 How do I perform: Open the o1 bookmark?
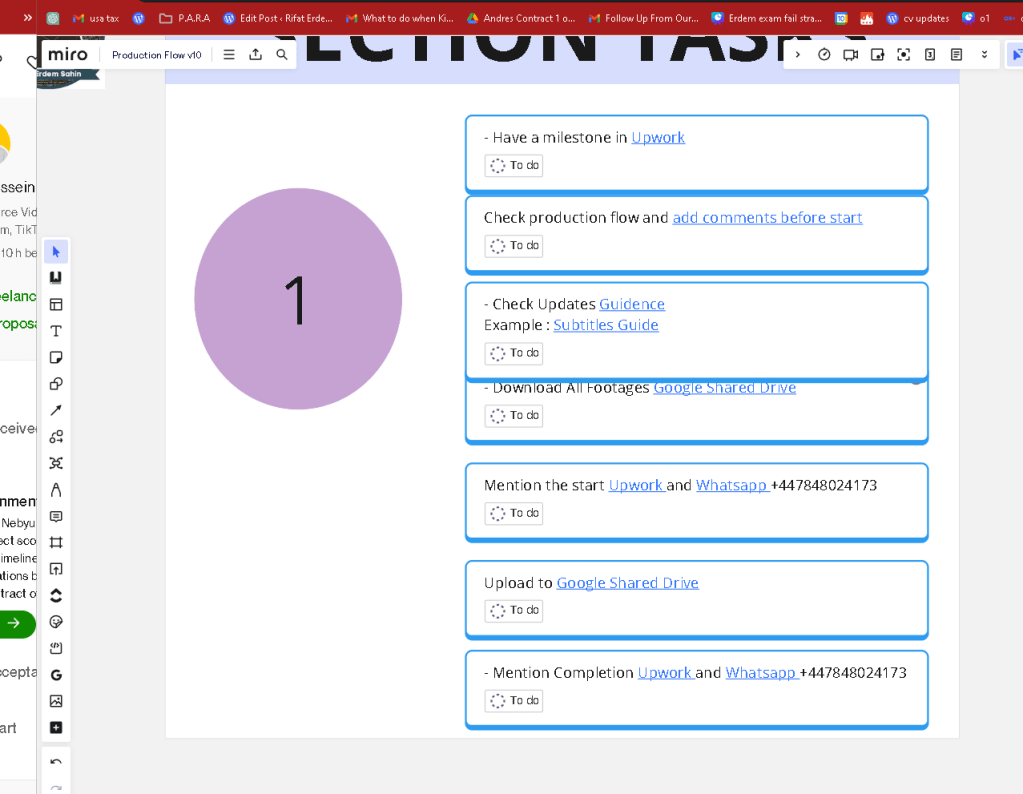[x=977, y=18]
